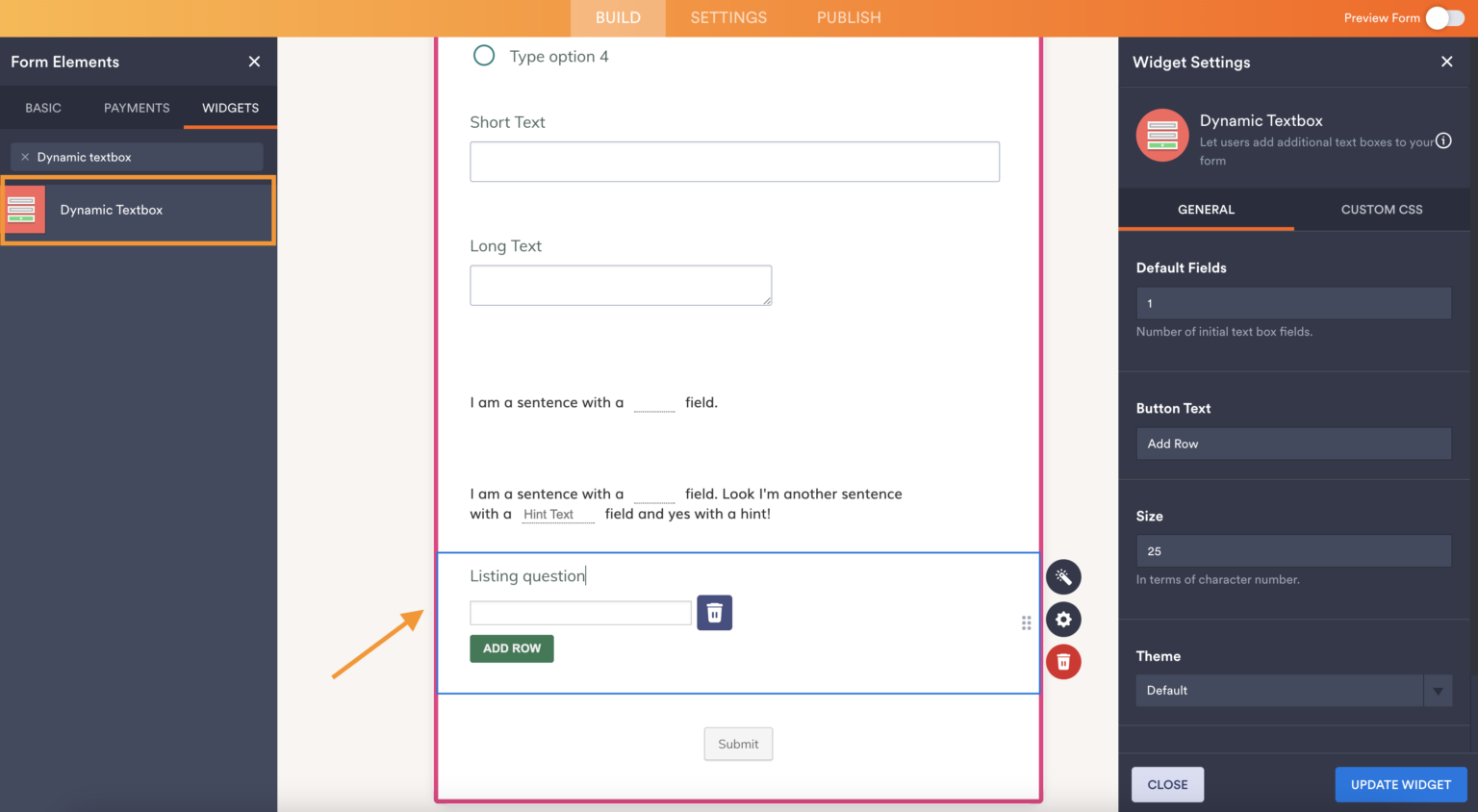Open the PAYMENTS tab
This screenshot has height=812, width=1478.
136,108
